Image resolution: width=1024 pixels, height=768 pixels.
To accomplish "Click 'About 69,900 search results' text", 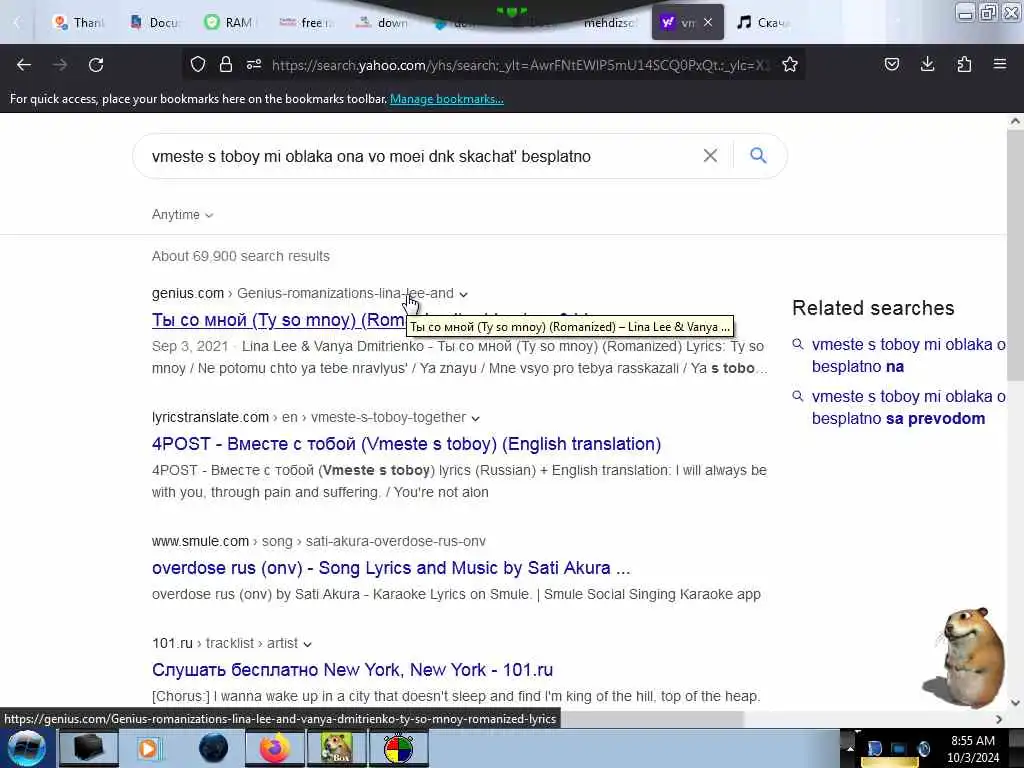I will [x=241, y=256].
